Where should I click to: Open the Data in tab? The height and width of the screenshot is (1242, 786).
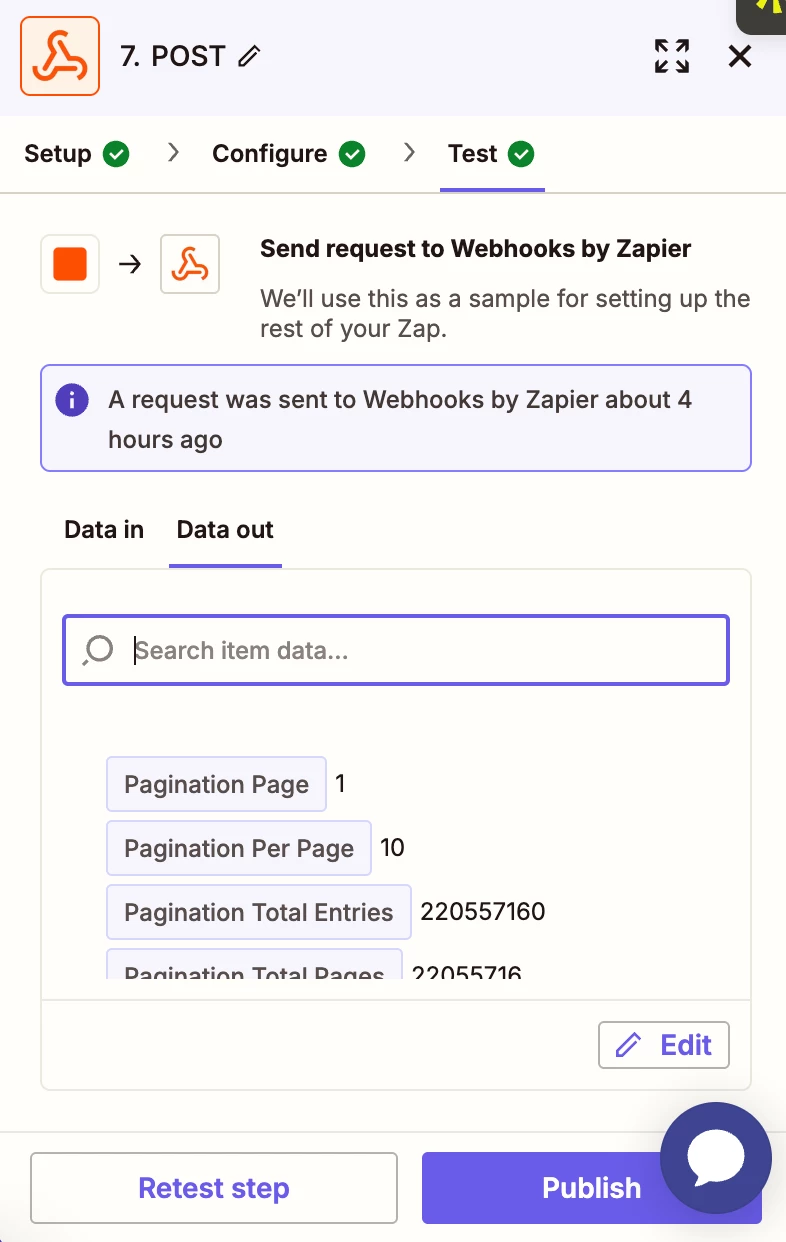104,530
